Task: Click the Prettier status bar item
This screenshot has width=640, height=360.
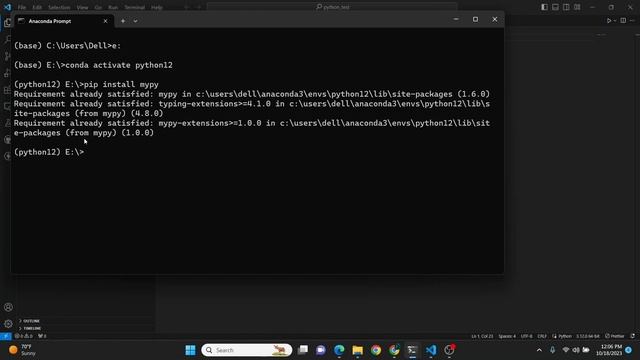Action: coord(615,336)
